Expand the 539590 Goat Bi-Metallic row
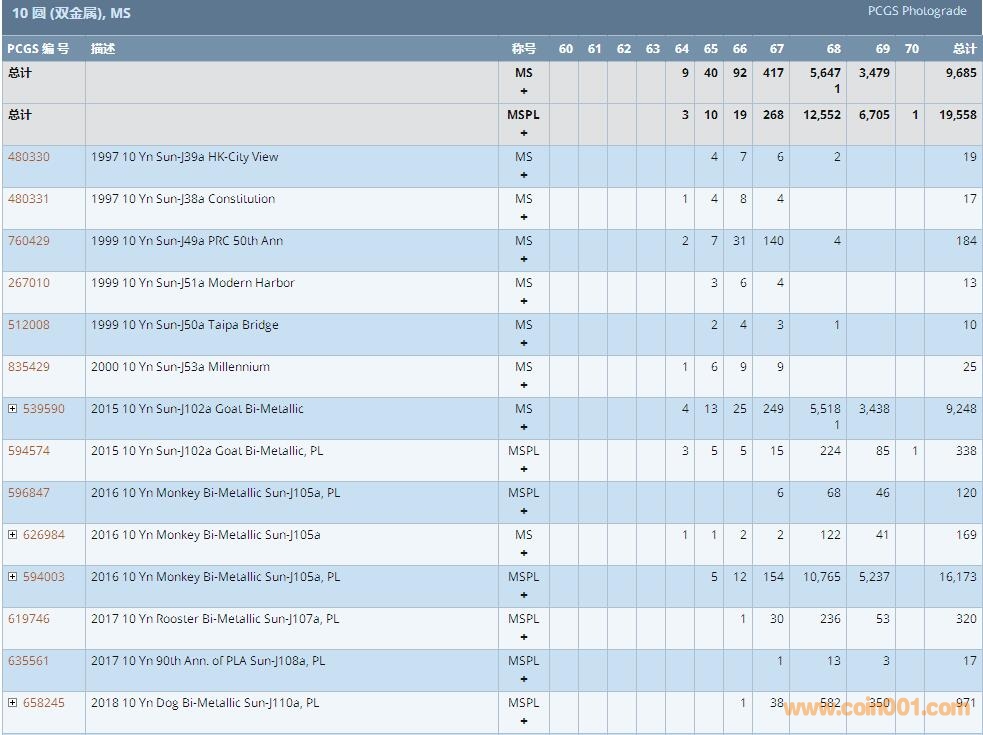This screenshot has width=983, height=735. 13,409
